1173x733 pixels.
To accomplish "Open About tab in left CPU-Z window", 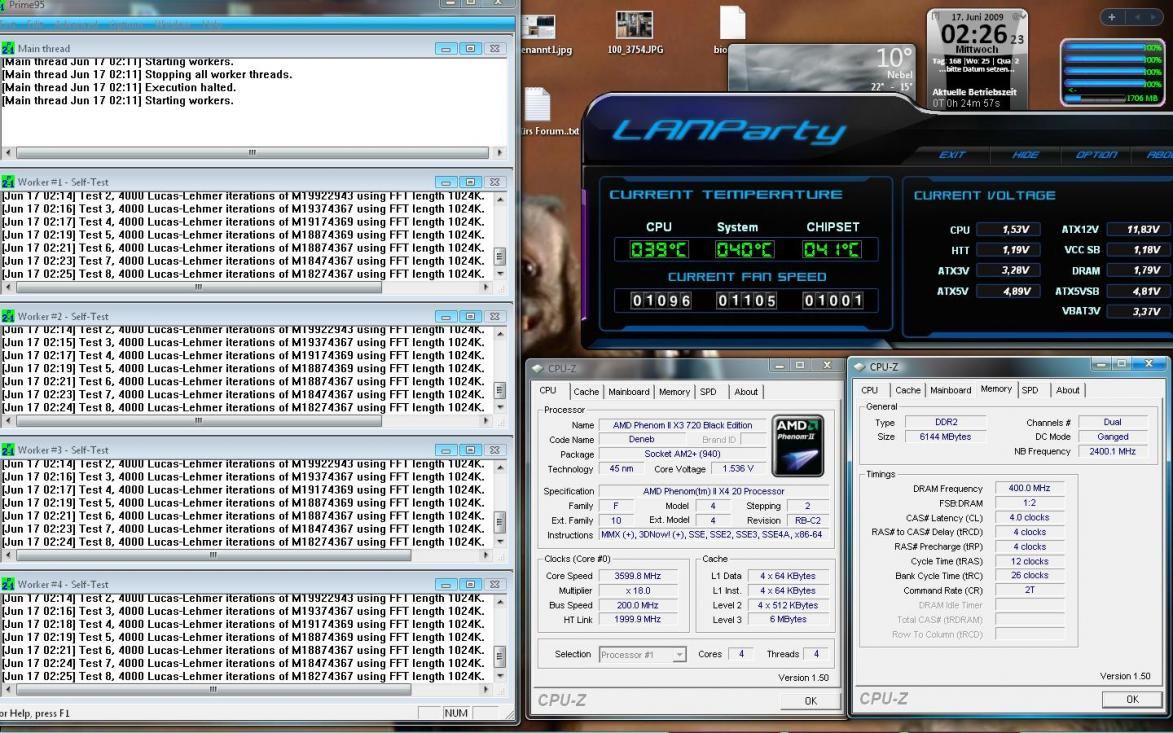I will point(745,391).
